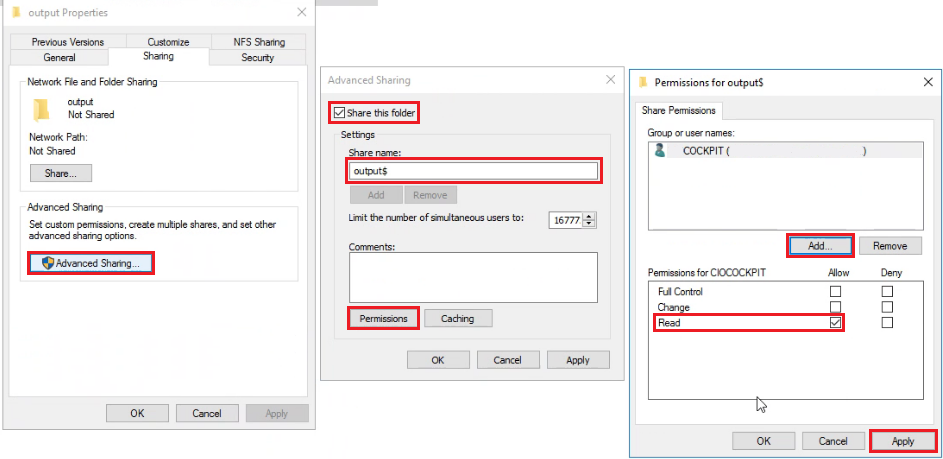Click inside the Comments text box

pos(473,277)
